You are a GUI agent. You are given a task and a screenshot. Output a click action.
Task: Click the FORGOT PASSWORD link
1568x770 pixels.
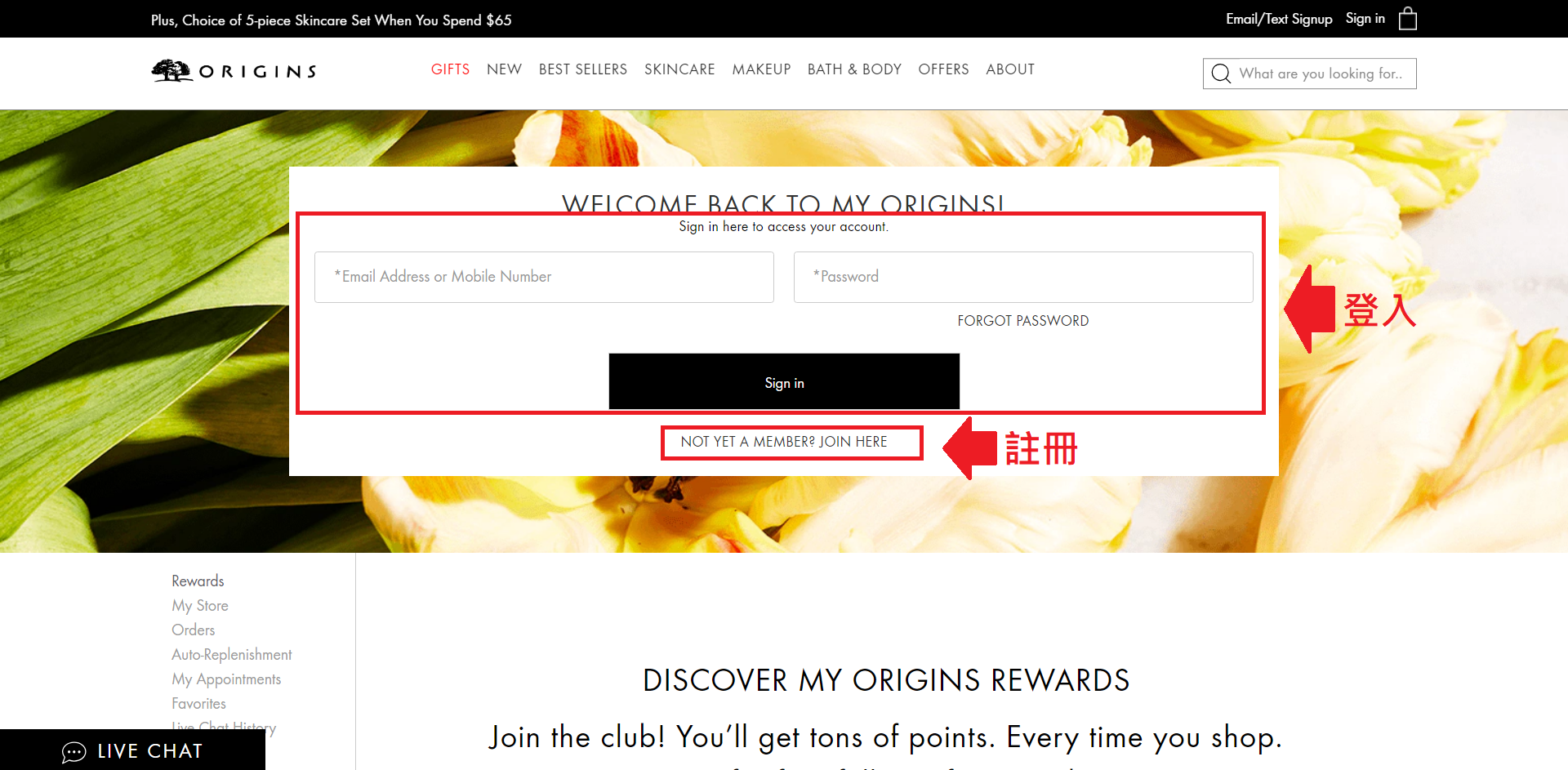(1023, 321)
